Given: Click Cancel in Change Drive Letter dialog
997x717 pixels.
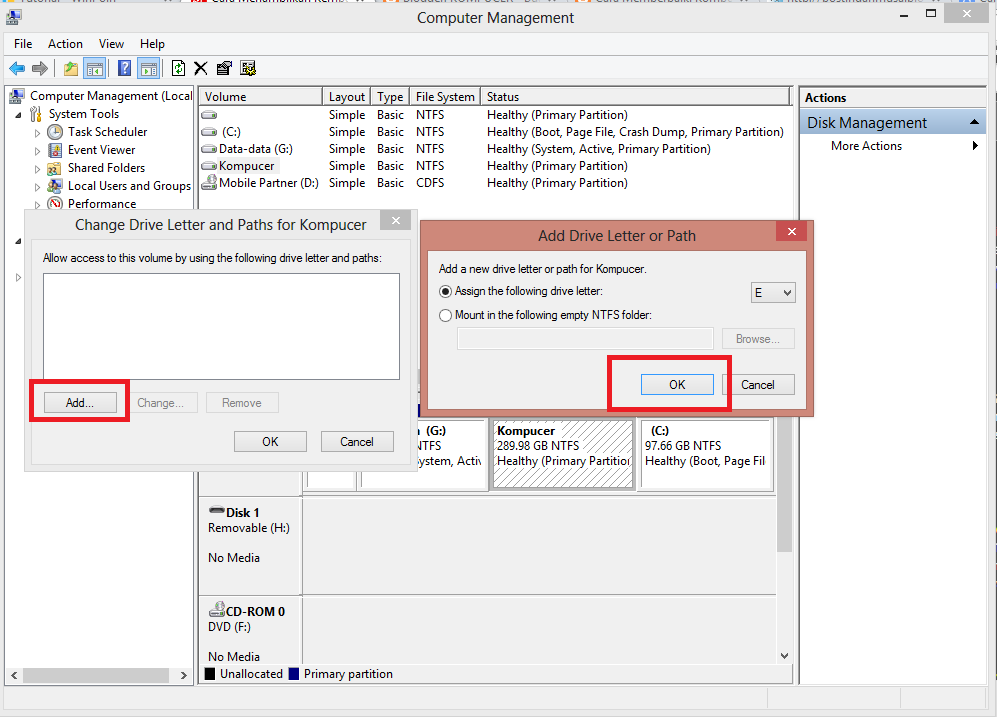Looking at the screenshot, I should click(x=357, y=442).
